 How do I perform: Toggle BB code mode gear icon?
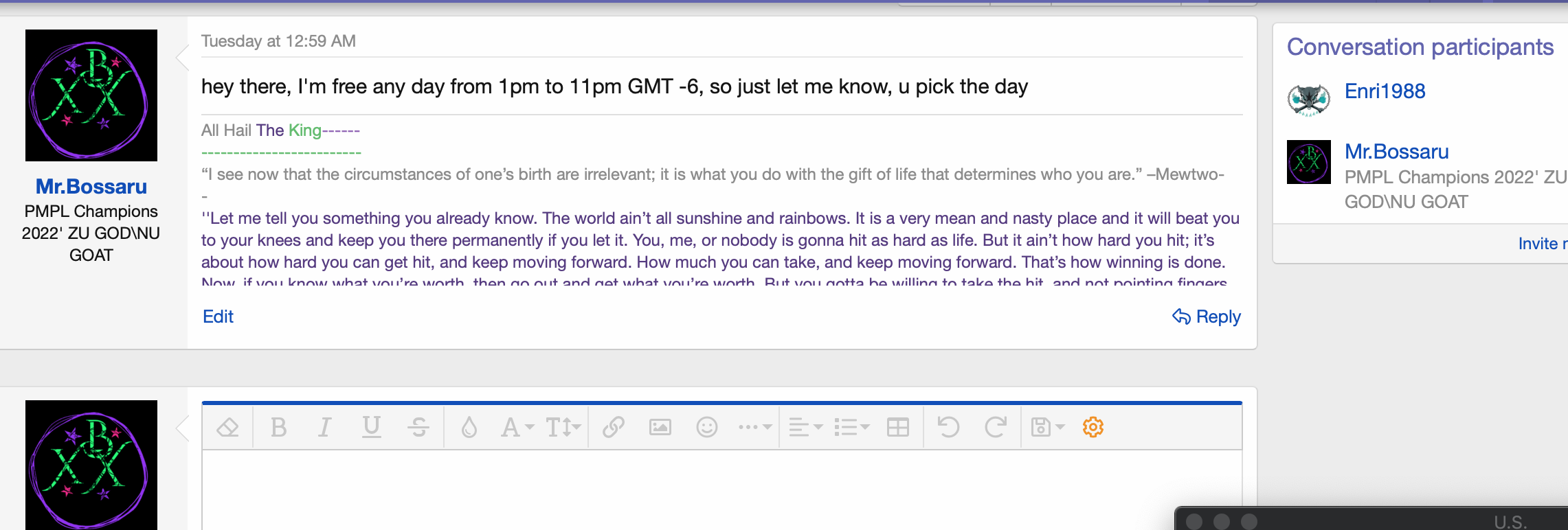tap(1093, 428)
